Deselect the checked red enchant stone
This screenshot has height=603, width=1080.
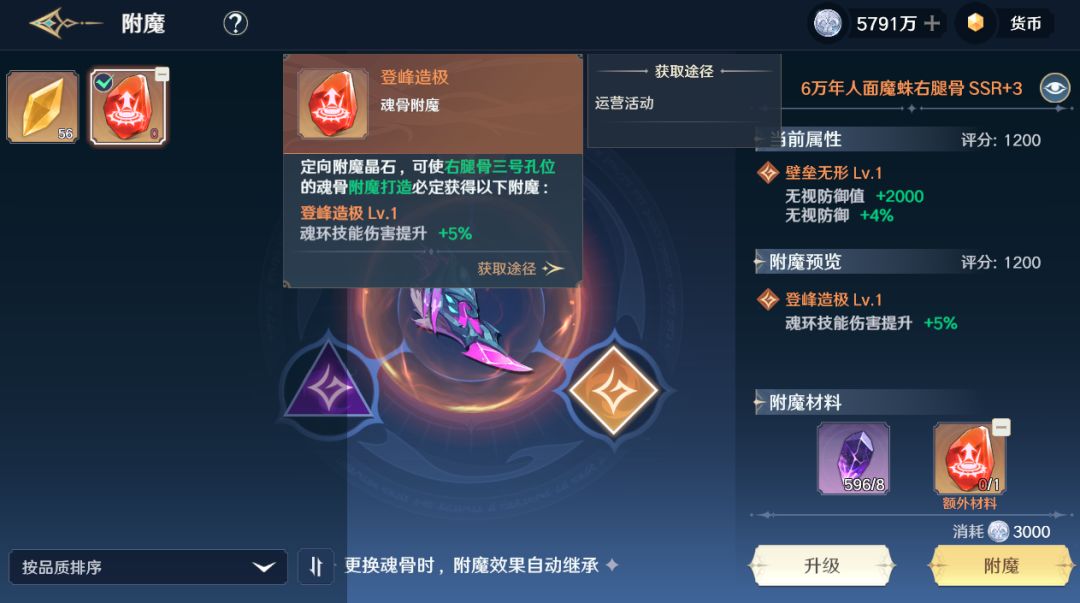click(x=129, y=107)
